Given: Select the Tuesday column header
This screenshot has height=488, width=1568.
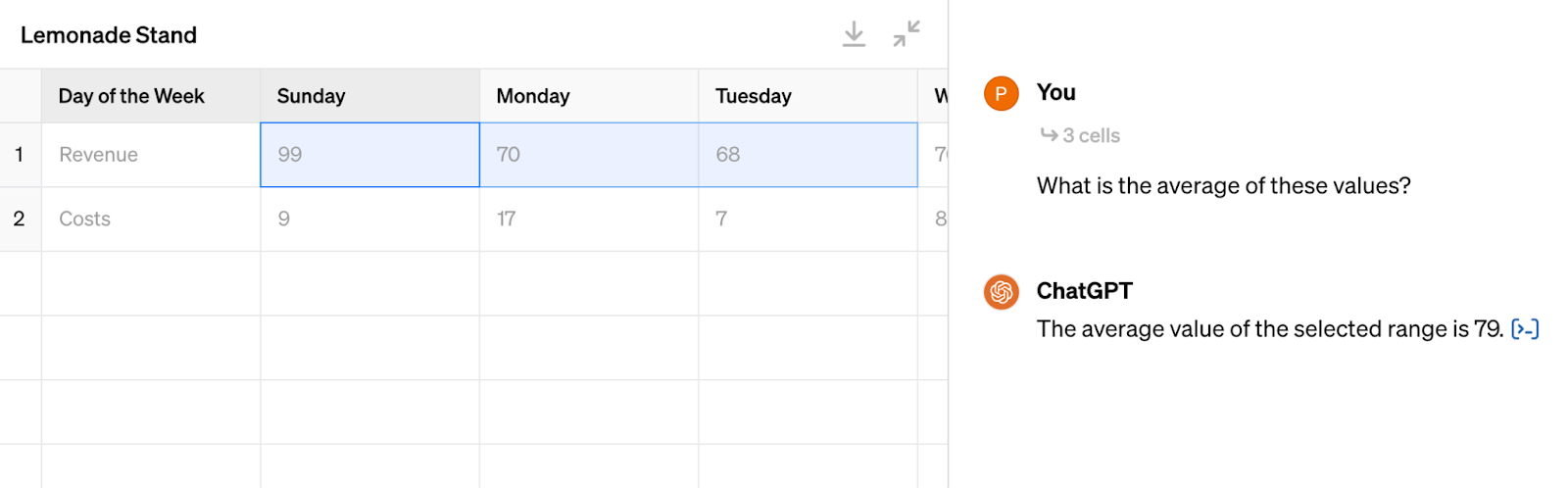Looking at the screenshot, I should 808,96.
